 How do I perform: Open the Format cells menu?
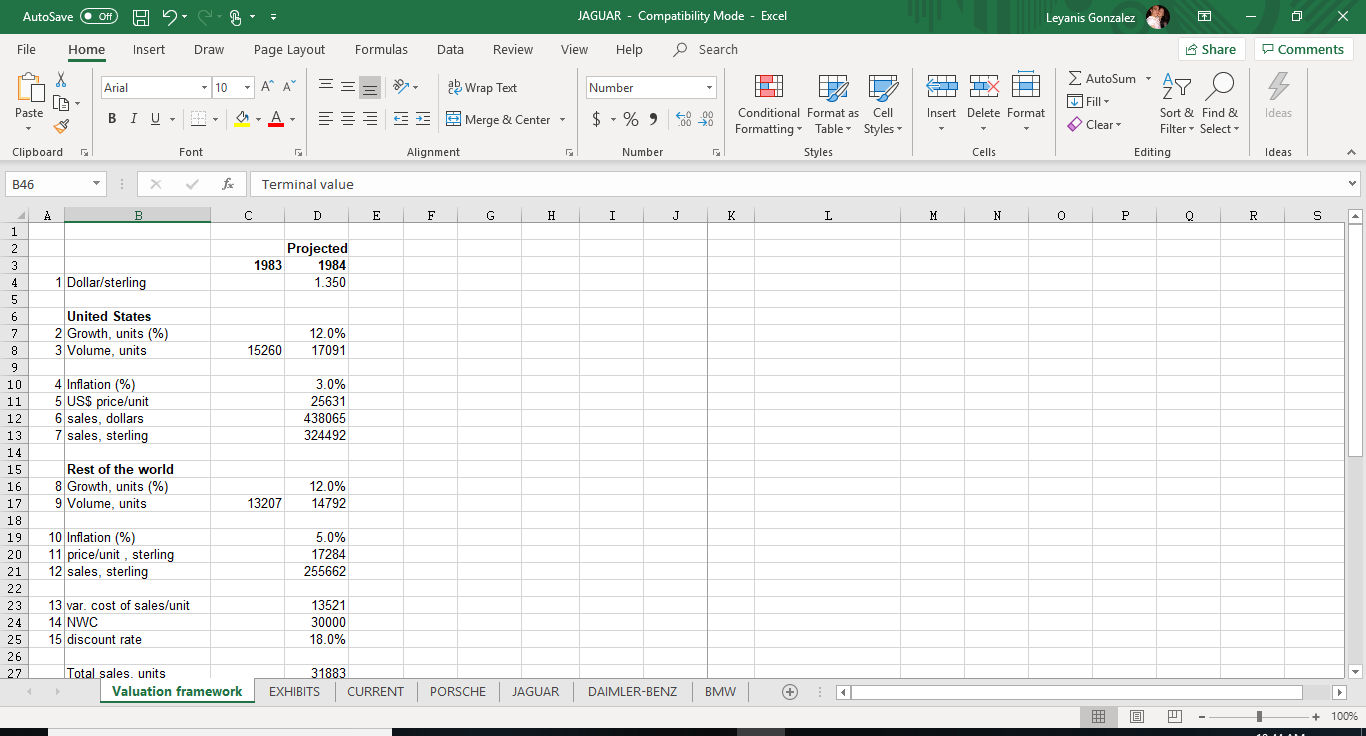1026,104
